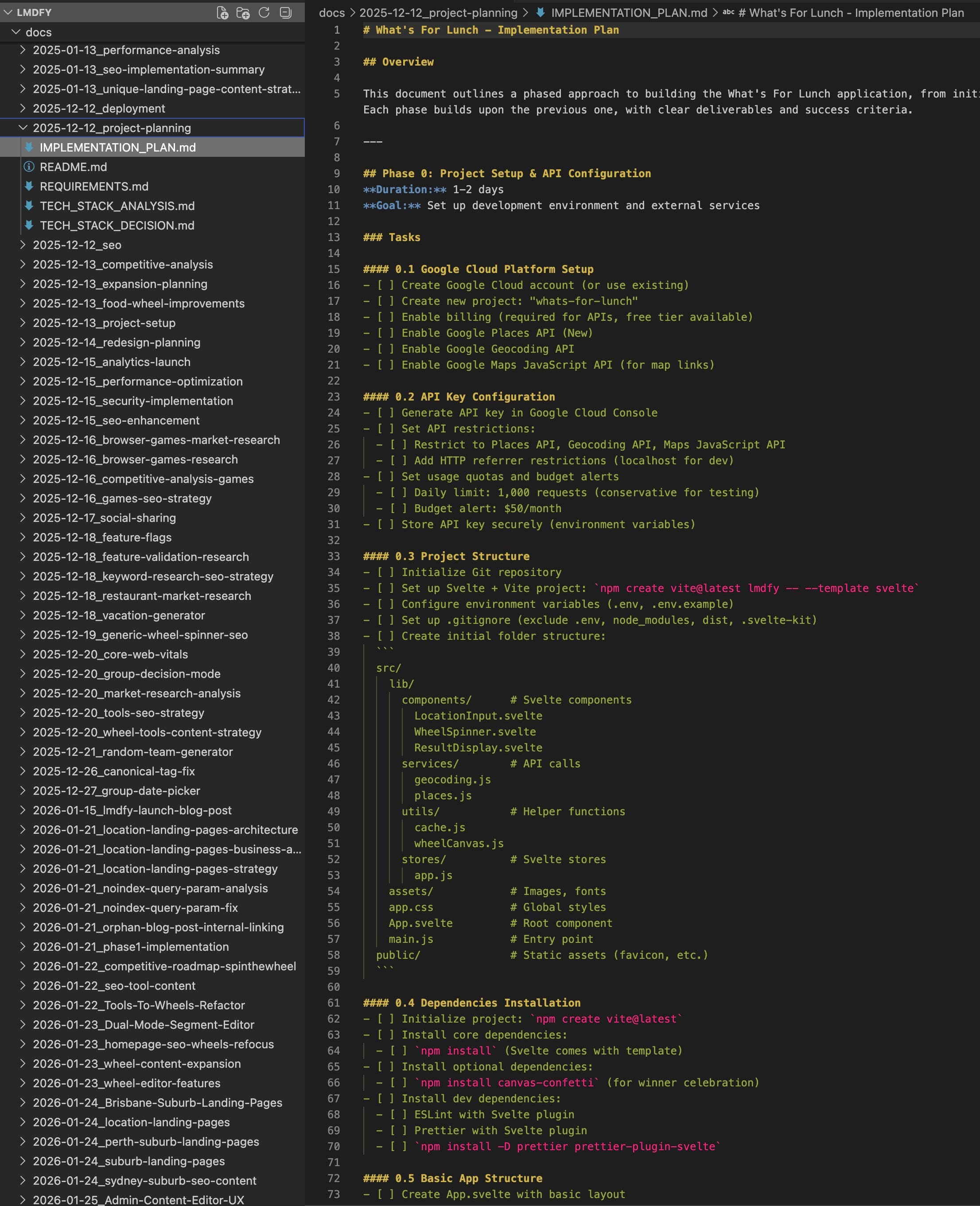Click the "Create Google Cloud account" checkbox brackets
This screenshot has height=1206, width=980.
point(385,285)
